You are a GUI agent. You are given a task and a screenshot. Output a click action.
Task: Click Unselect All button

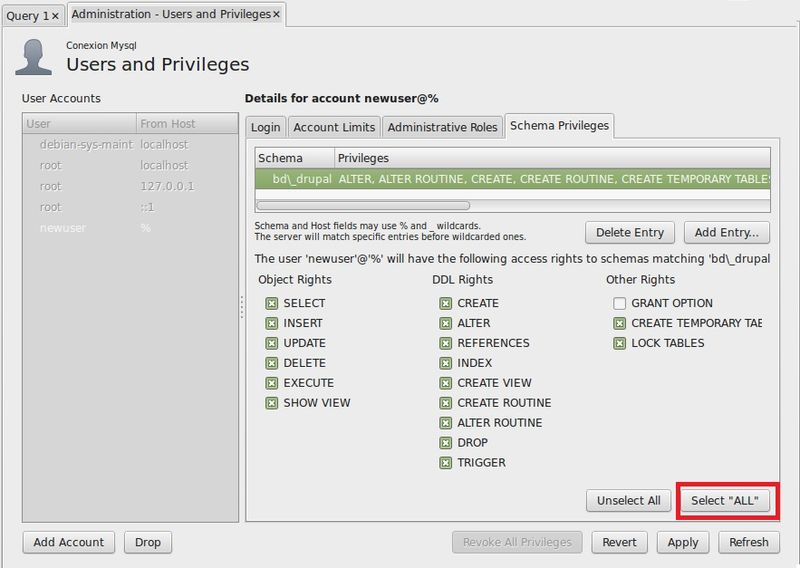coord(629,501)
